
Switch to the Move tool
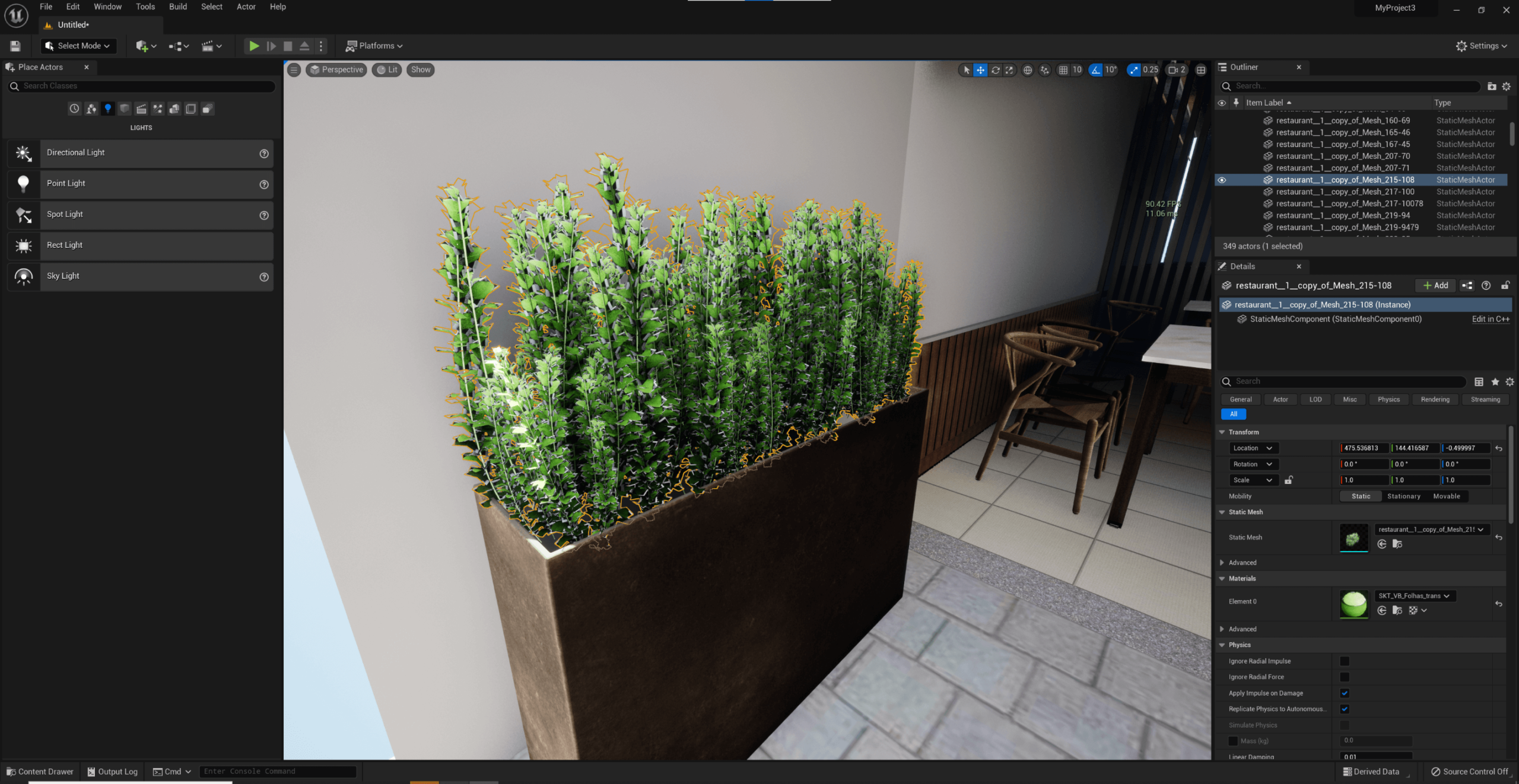click(x=980, y=69)
